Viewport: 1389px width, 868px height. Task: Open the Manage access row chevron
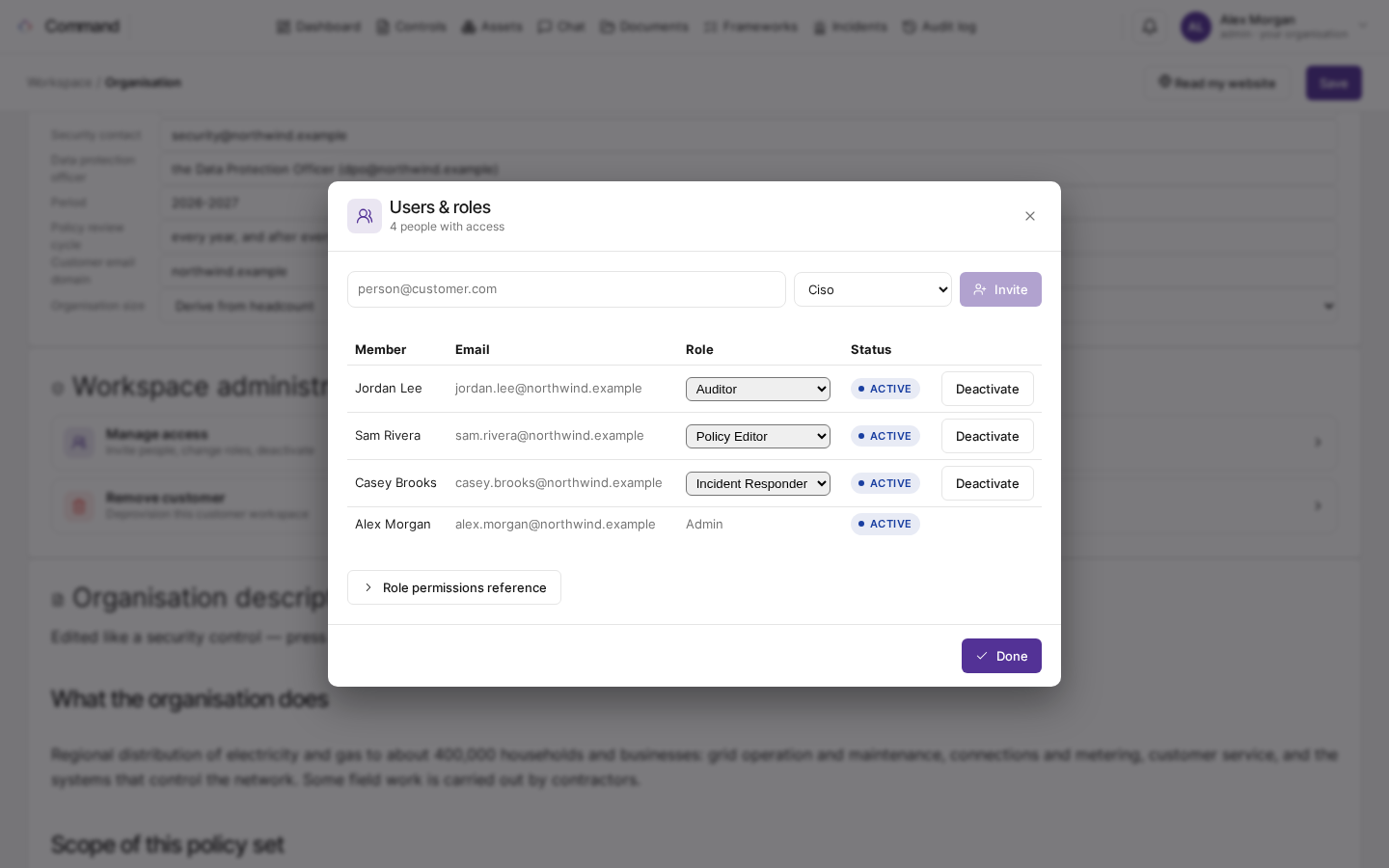tap(1318, 442)
